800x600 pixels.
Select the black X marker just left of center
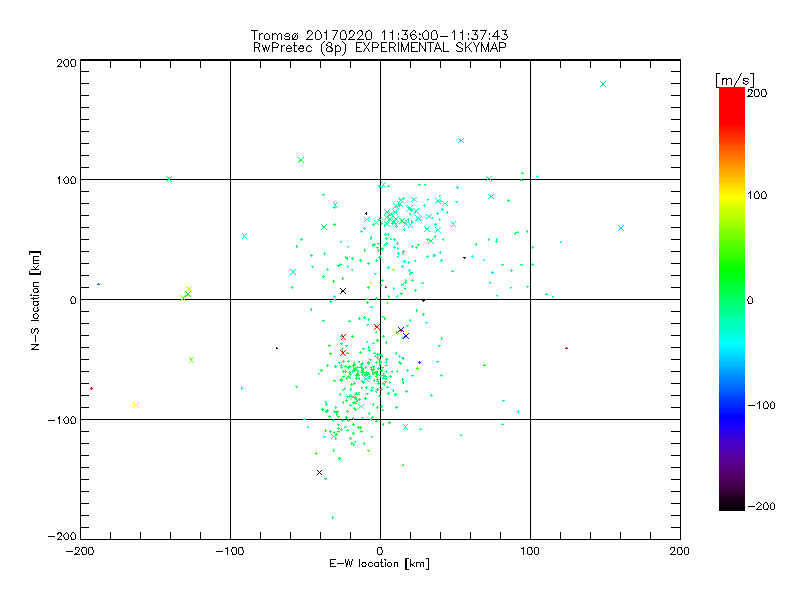coord(343,291)
